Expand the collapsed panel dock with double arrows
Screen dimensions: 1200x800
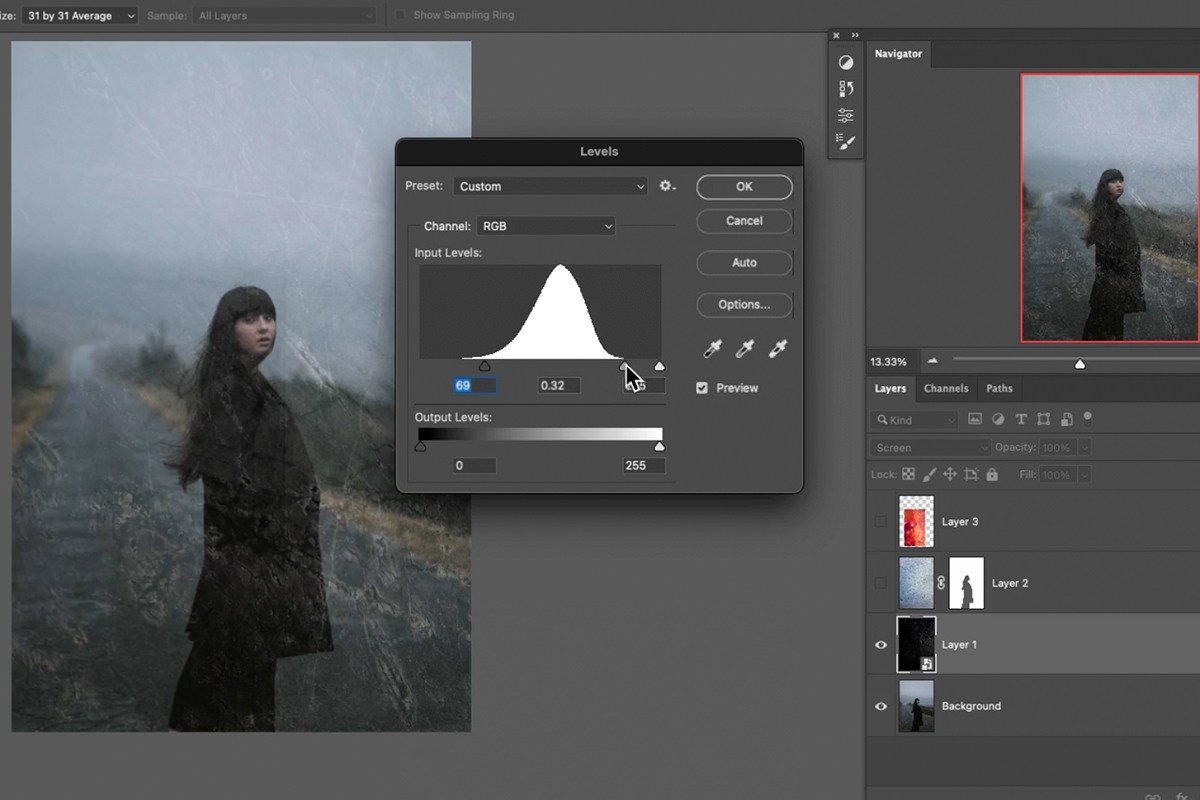tap(855, 36)
